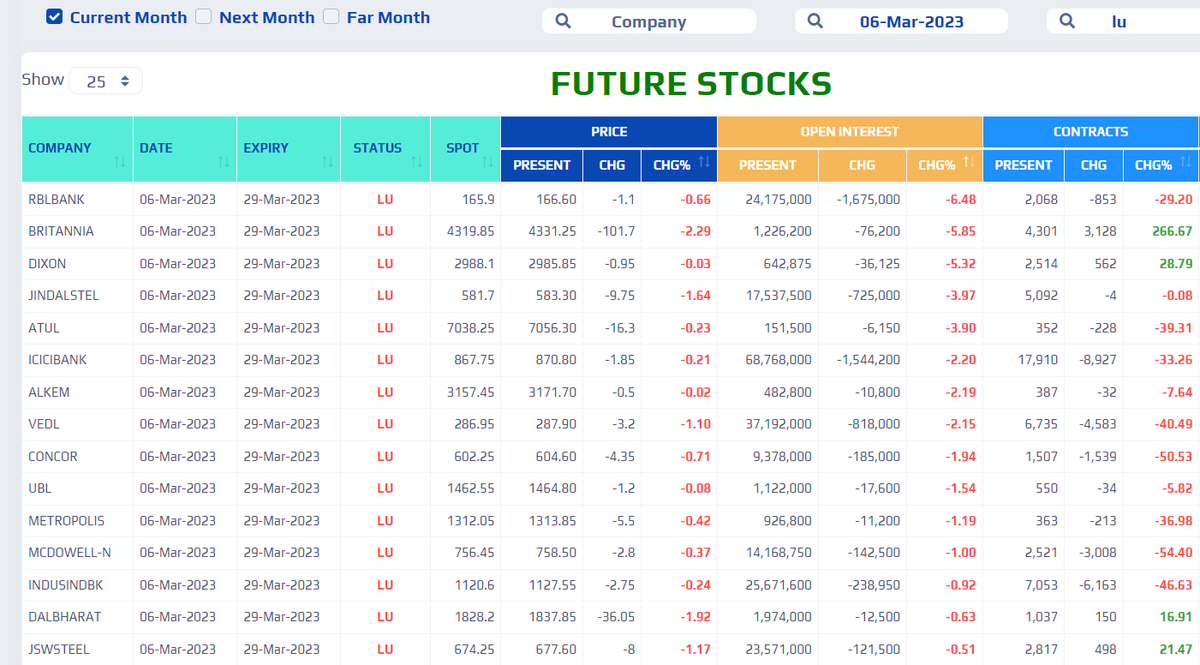Open the Show 25 entries dropdown
This screenshot has height=665, width=1200.
(x=106, y=82)
